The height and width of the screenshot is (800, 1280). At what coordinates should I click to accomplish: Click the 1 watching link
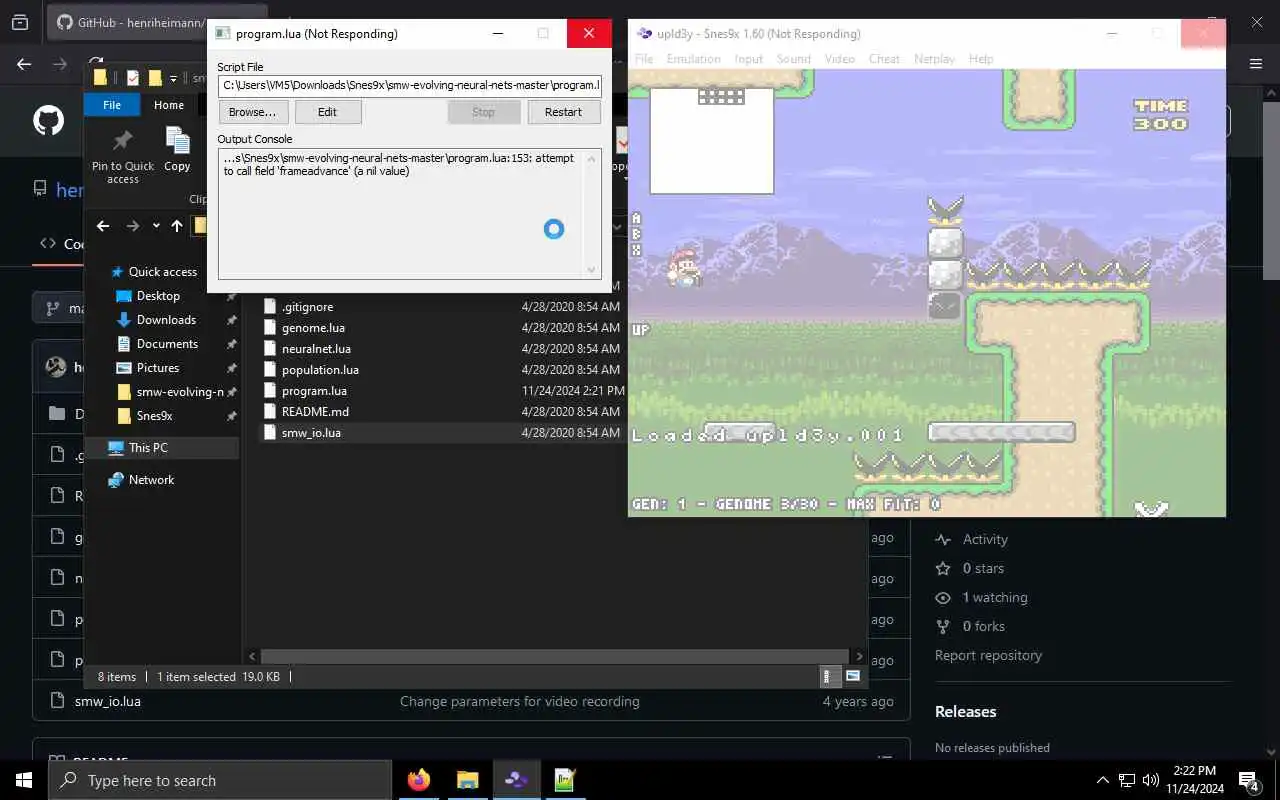coord(995,597)
